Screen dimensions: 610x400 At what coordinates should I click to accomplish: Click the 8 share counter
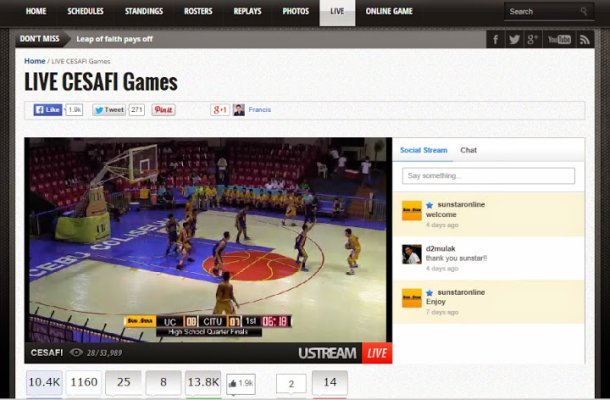coord(163,382)
